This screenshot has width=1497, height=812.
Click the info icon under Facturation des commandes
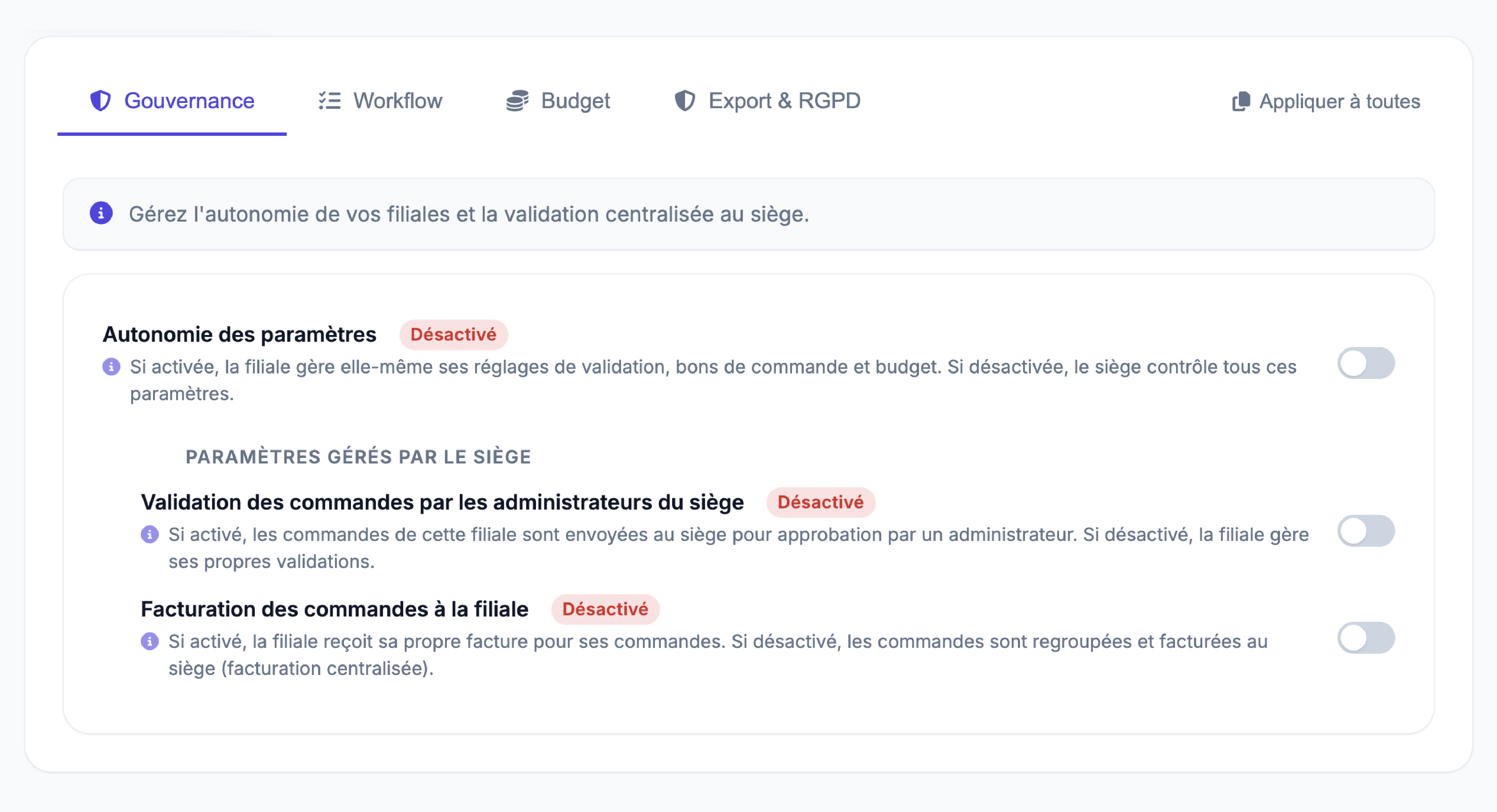click(150, 641)
